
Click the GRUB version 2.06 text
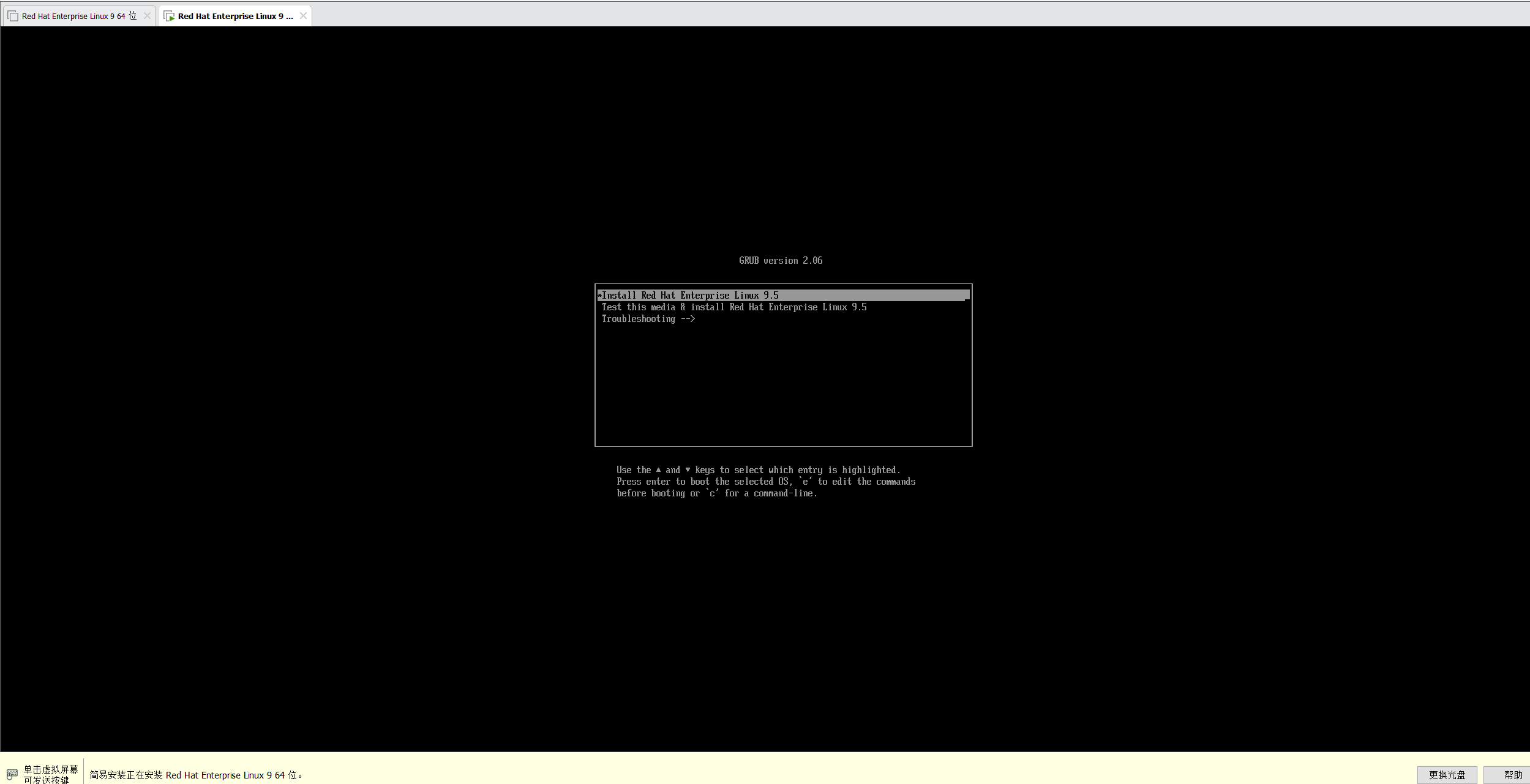click(x=781, y=261)
